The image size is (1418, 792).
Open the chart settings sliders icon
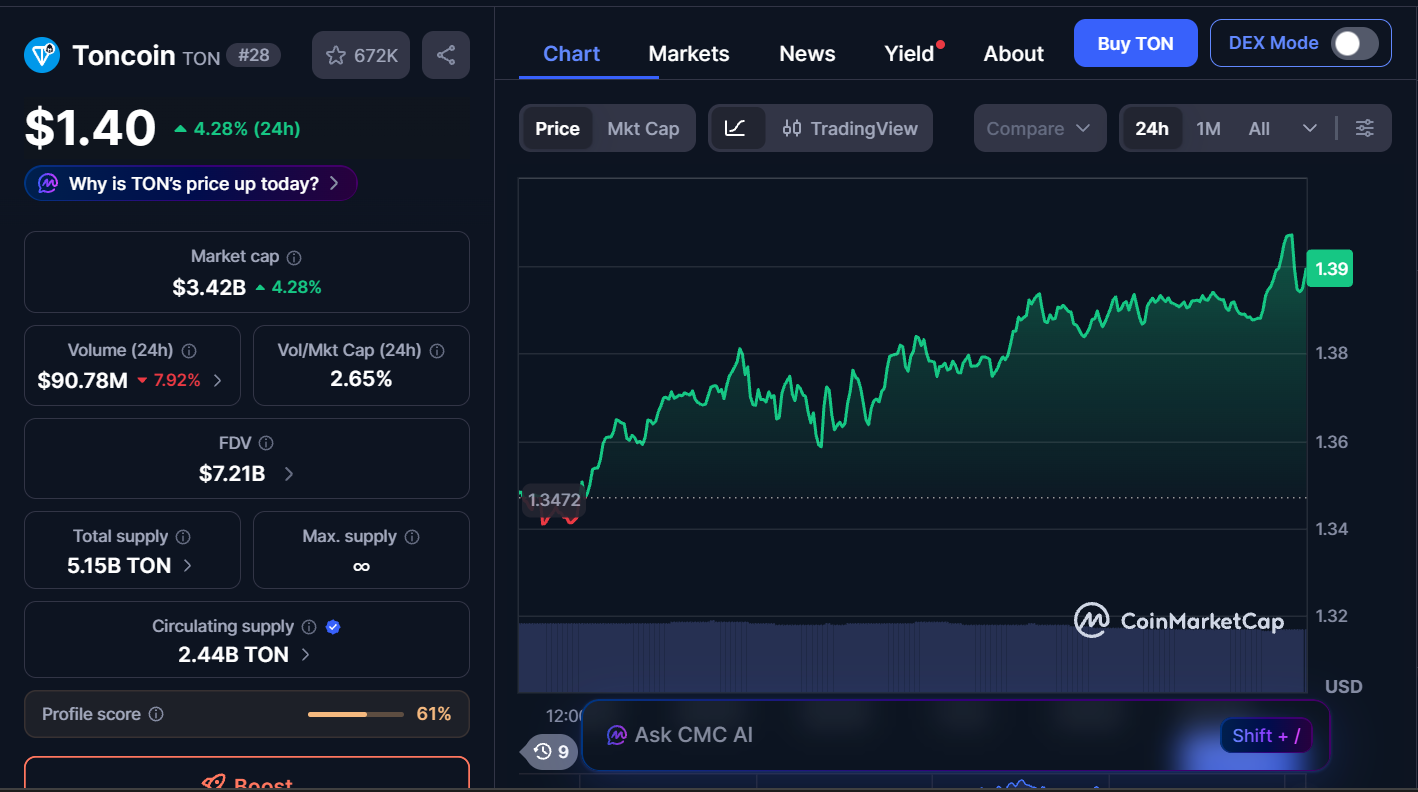[x=1365, y=128]
